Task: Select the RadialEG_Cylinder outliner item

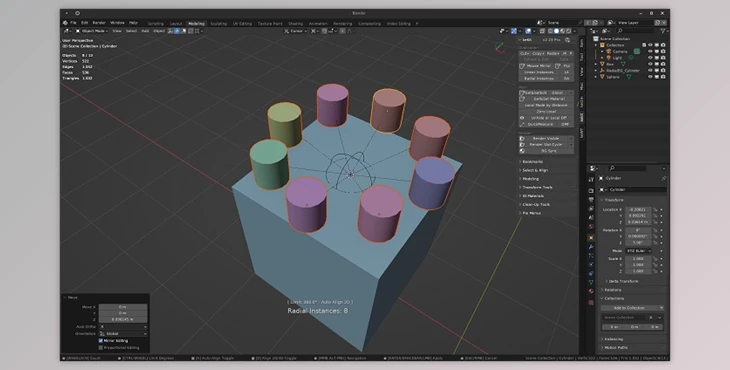Action: click(x=623, y=71)
